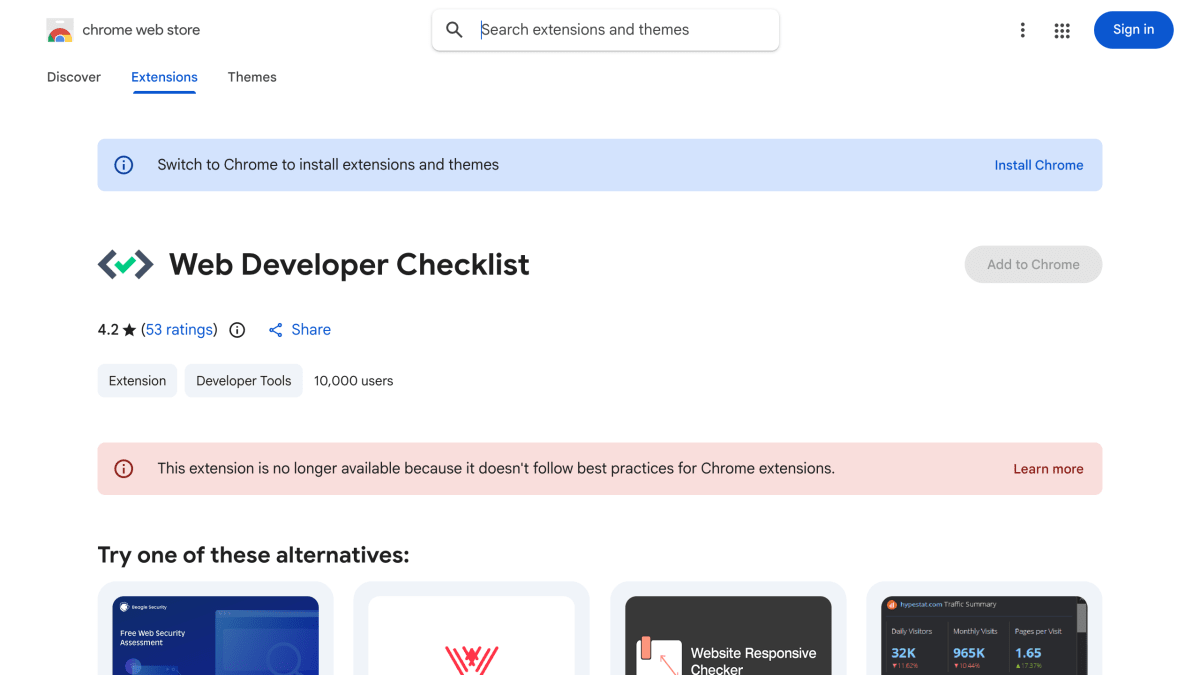Click the Web Developer Checklist heading

tap(349, 264)
